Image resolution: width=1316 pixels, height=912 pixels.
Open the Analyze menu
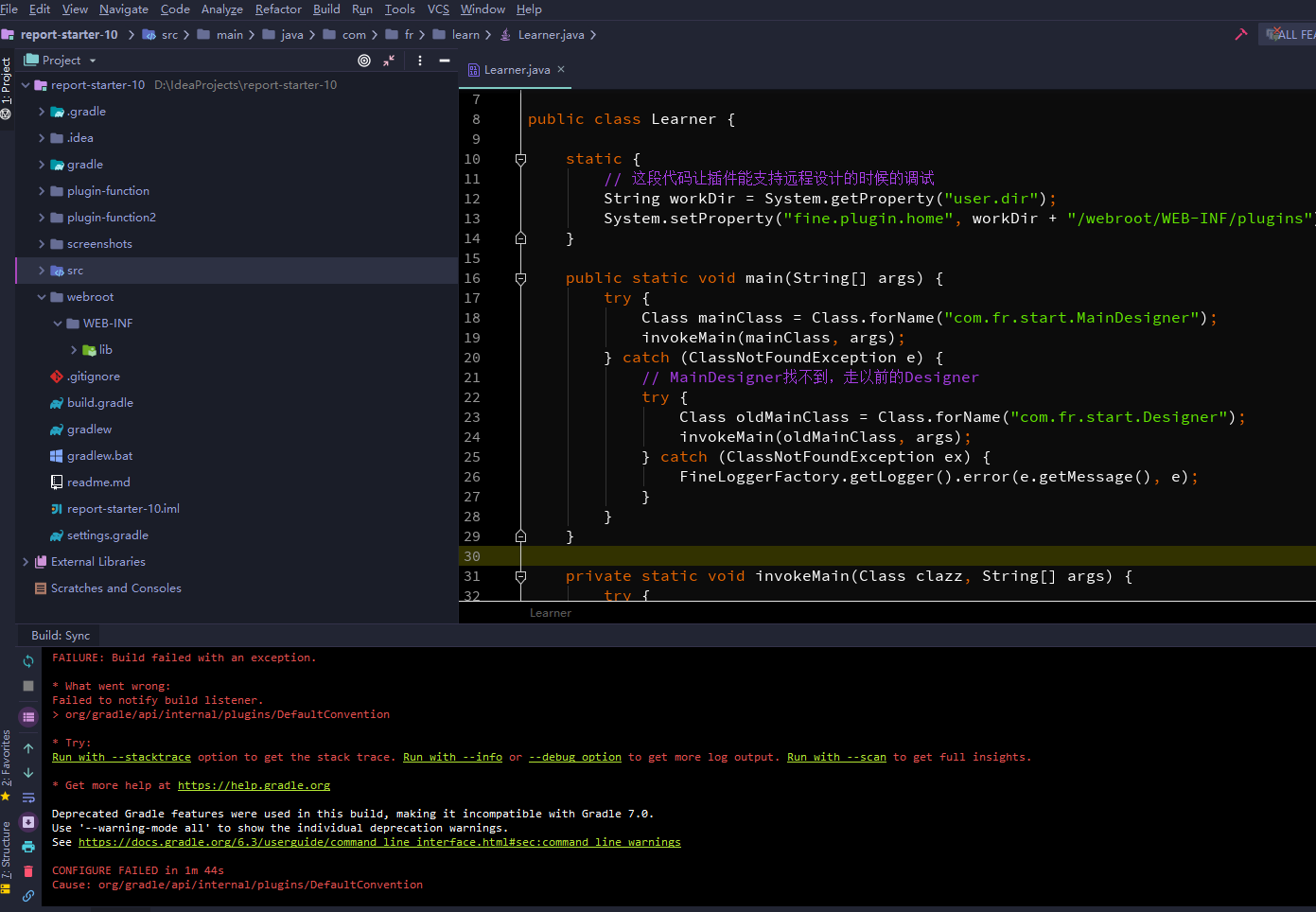pyautogui.click(x=222, y=9)
